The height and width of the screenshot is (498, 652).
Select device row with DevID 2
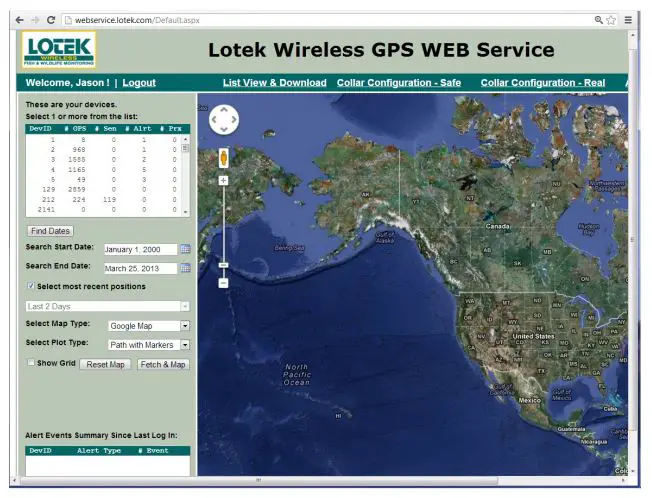click(x=104, y=150)
